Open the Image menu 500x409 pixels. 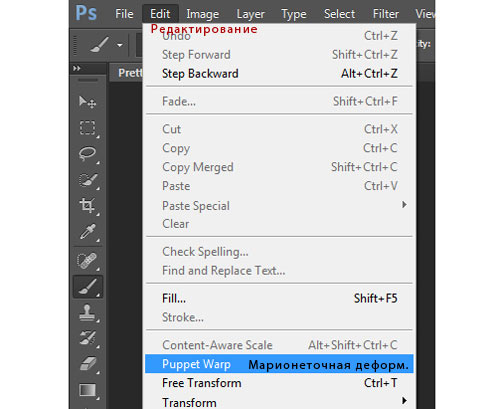coord(203,14)
